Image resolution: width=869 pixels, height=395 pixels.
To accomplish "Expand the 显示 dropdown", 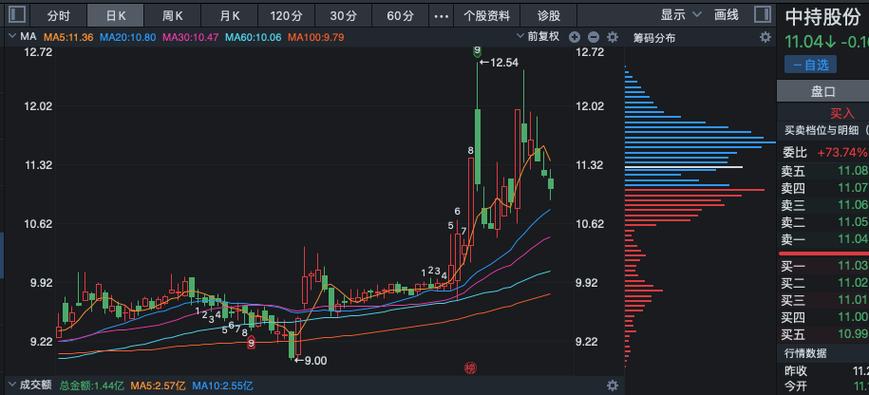I will (x=680, y=15).
